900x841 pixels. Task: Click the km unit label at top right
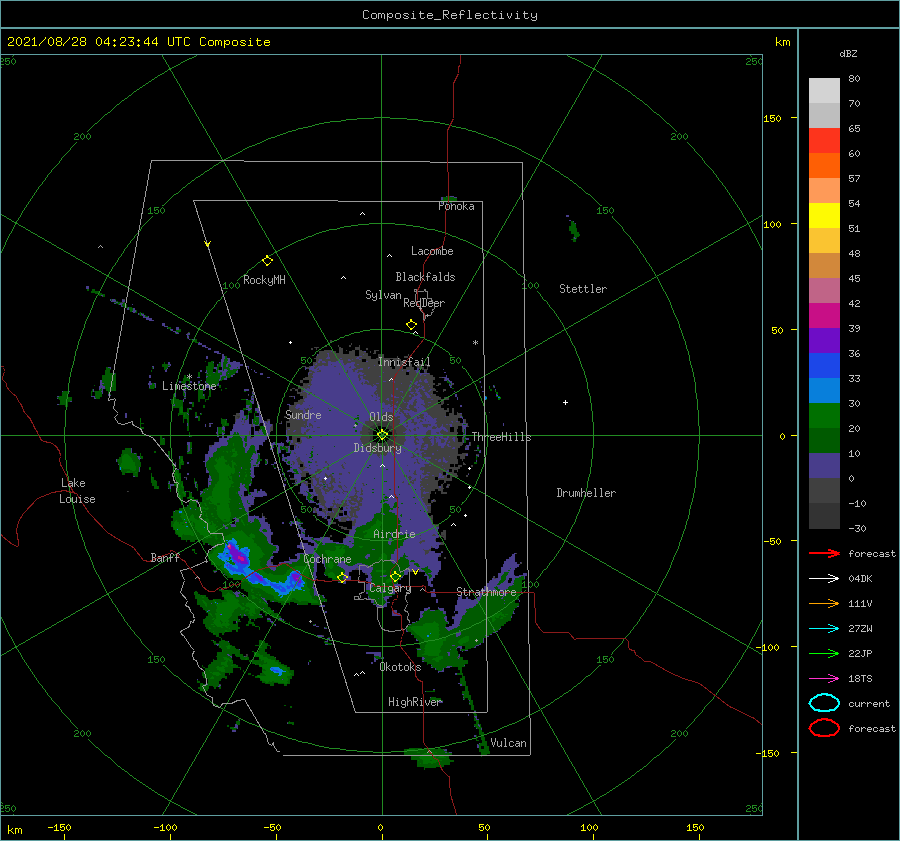click(x=782, y=42)
